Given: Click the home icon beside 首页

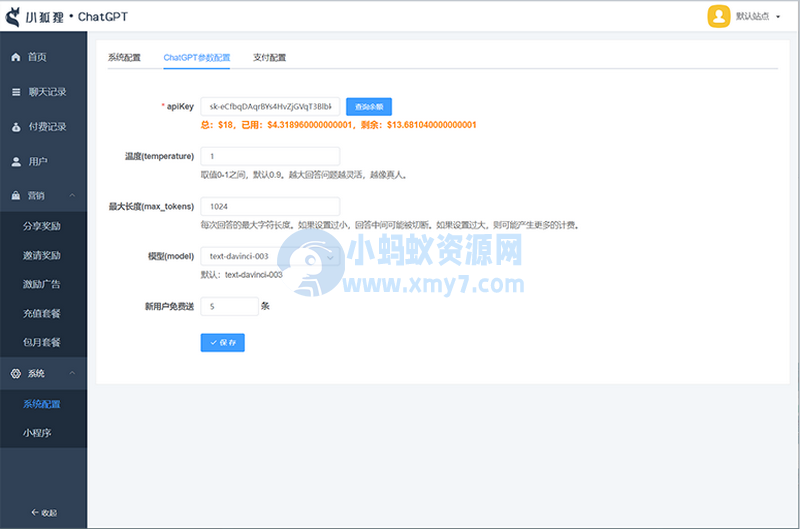Looking at the screenshot, I should click(x=16, y=57).
